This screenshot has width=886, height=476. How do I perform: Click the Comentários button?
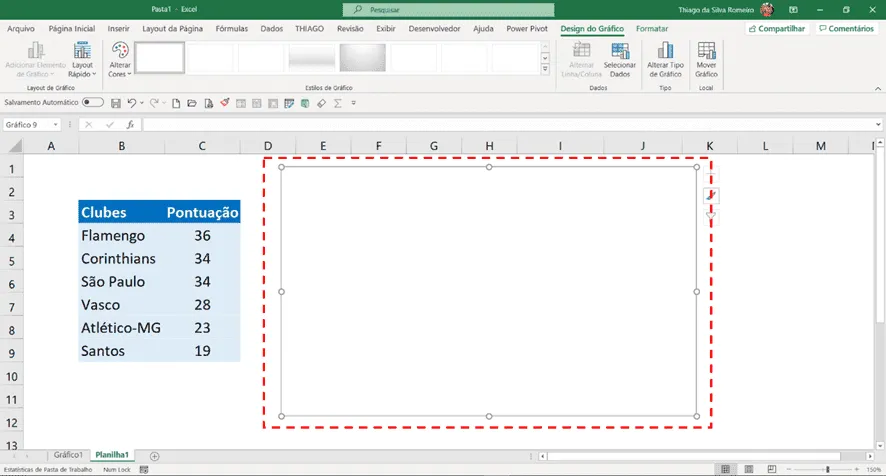point(846,28)
